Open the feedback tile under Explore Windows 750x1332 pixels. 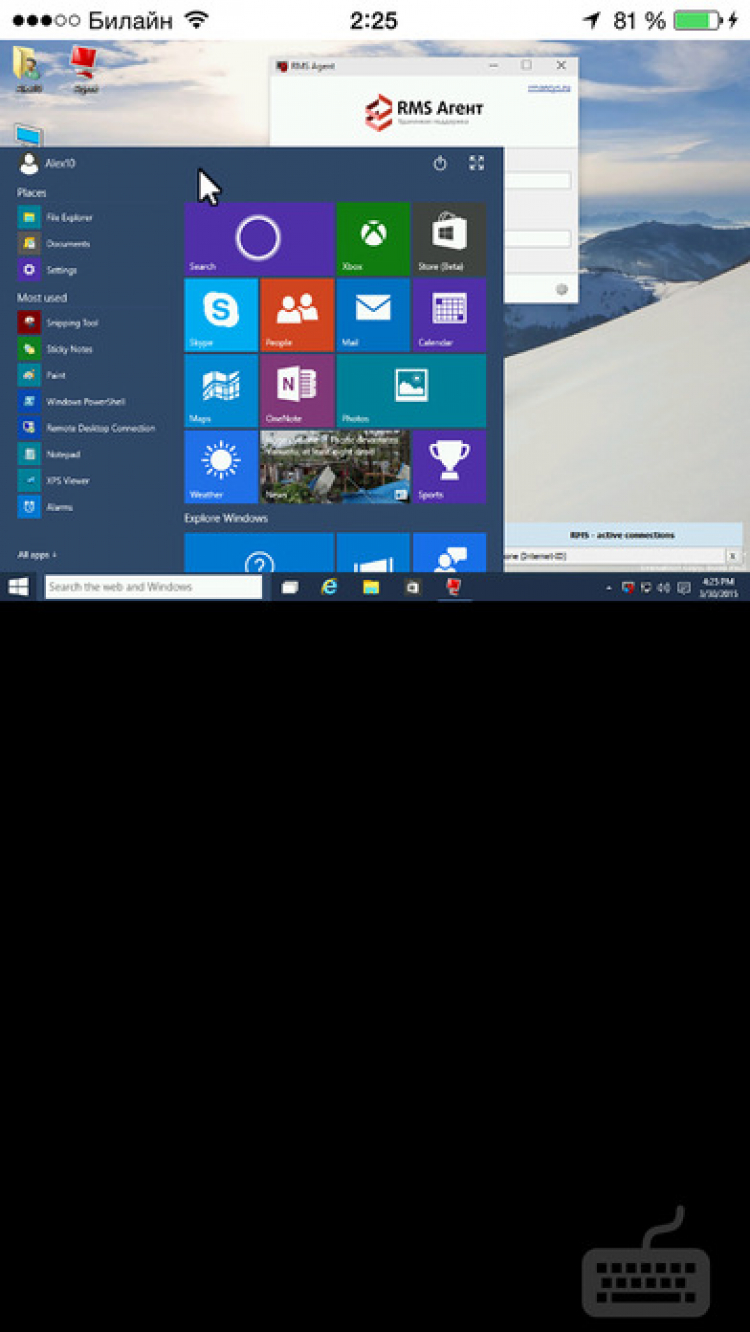click(449, 552)
